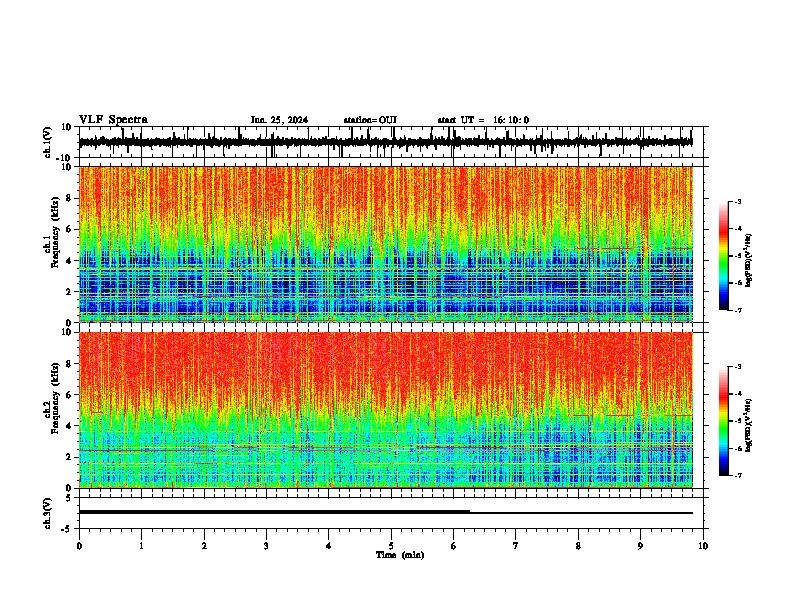Click the "-7" label on ch.2 color bar
Image resolution: width=792 pixels, height=612 pixels.
pos(738,475)
